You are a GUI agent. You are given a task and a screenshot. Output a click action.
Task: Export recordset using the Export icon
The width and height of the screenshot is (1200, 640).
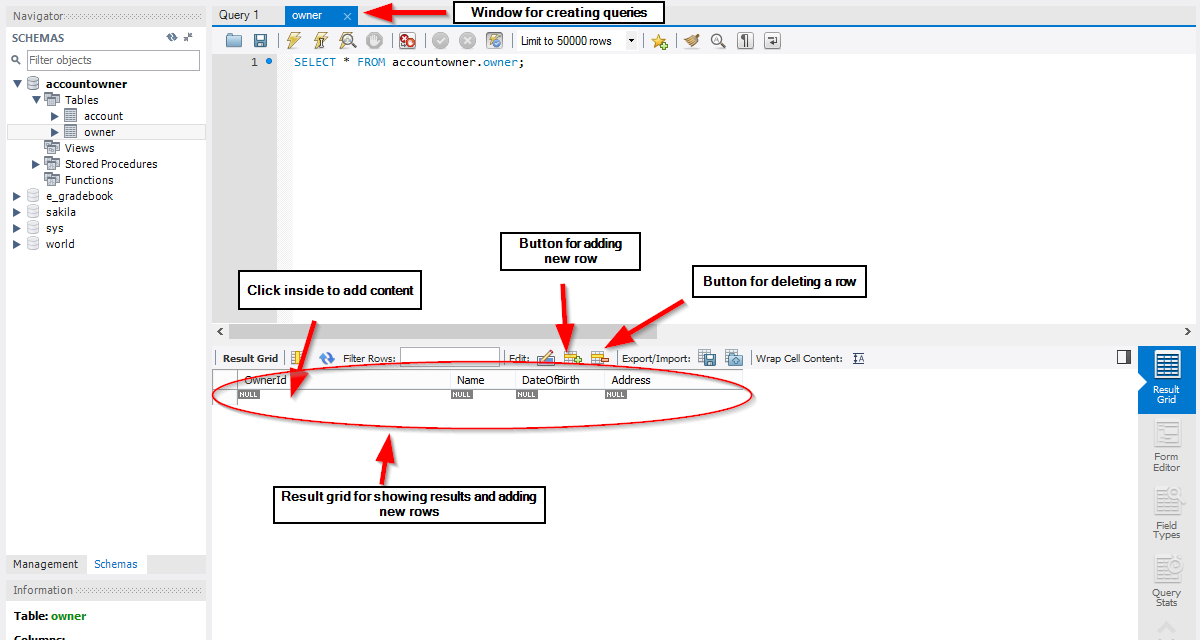[x=707, y=358]
